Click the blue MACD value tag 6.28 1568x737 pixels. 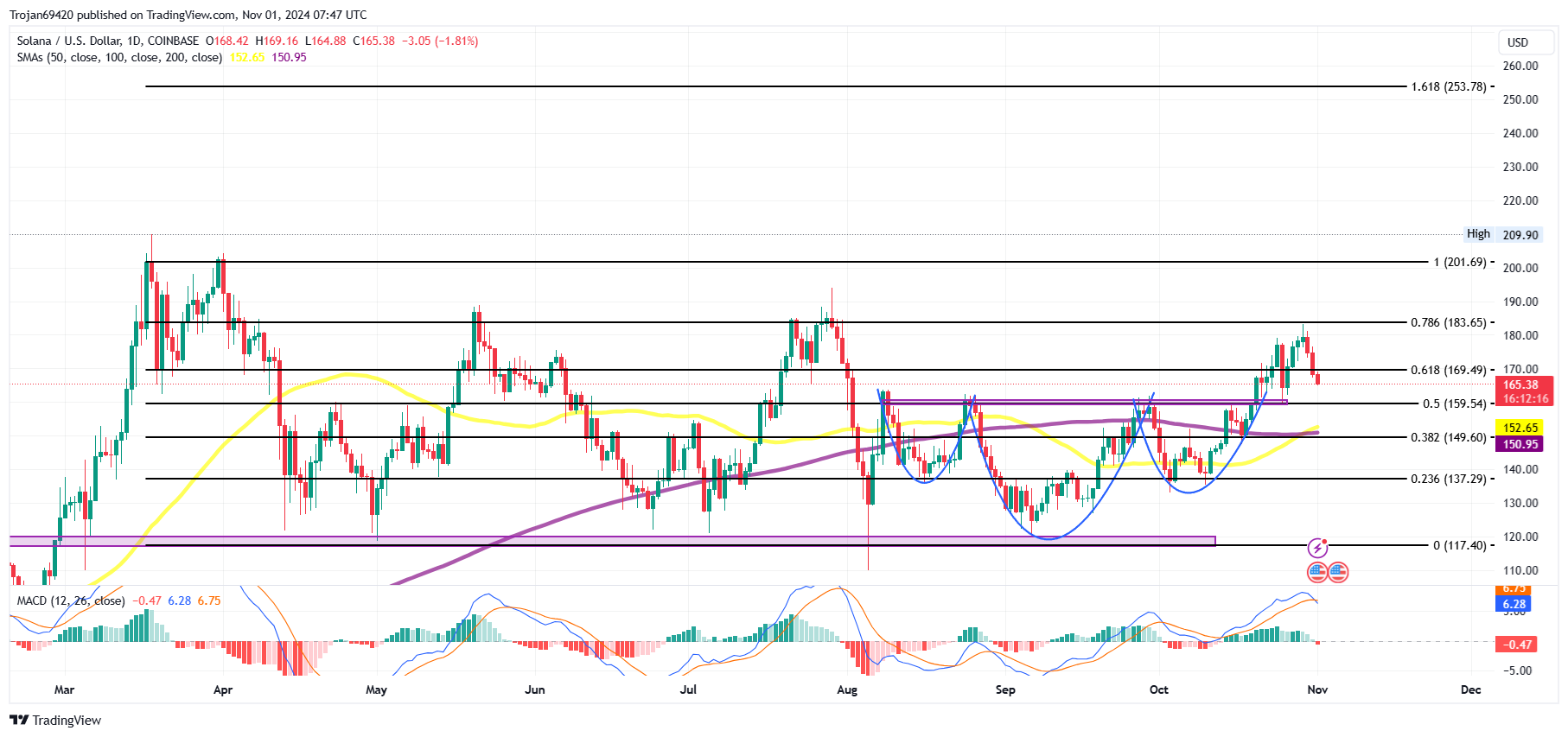(1514, 604)
